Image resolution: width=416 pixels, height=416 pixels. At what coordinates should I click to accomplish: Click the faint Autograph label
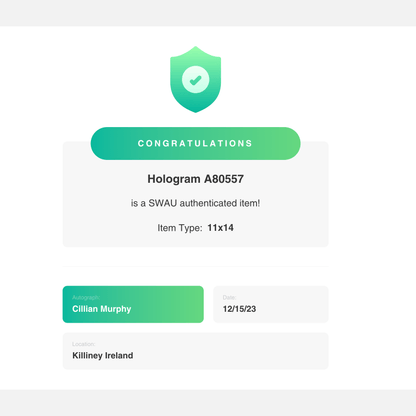click(86, 297)
